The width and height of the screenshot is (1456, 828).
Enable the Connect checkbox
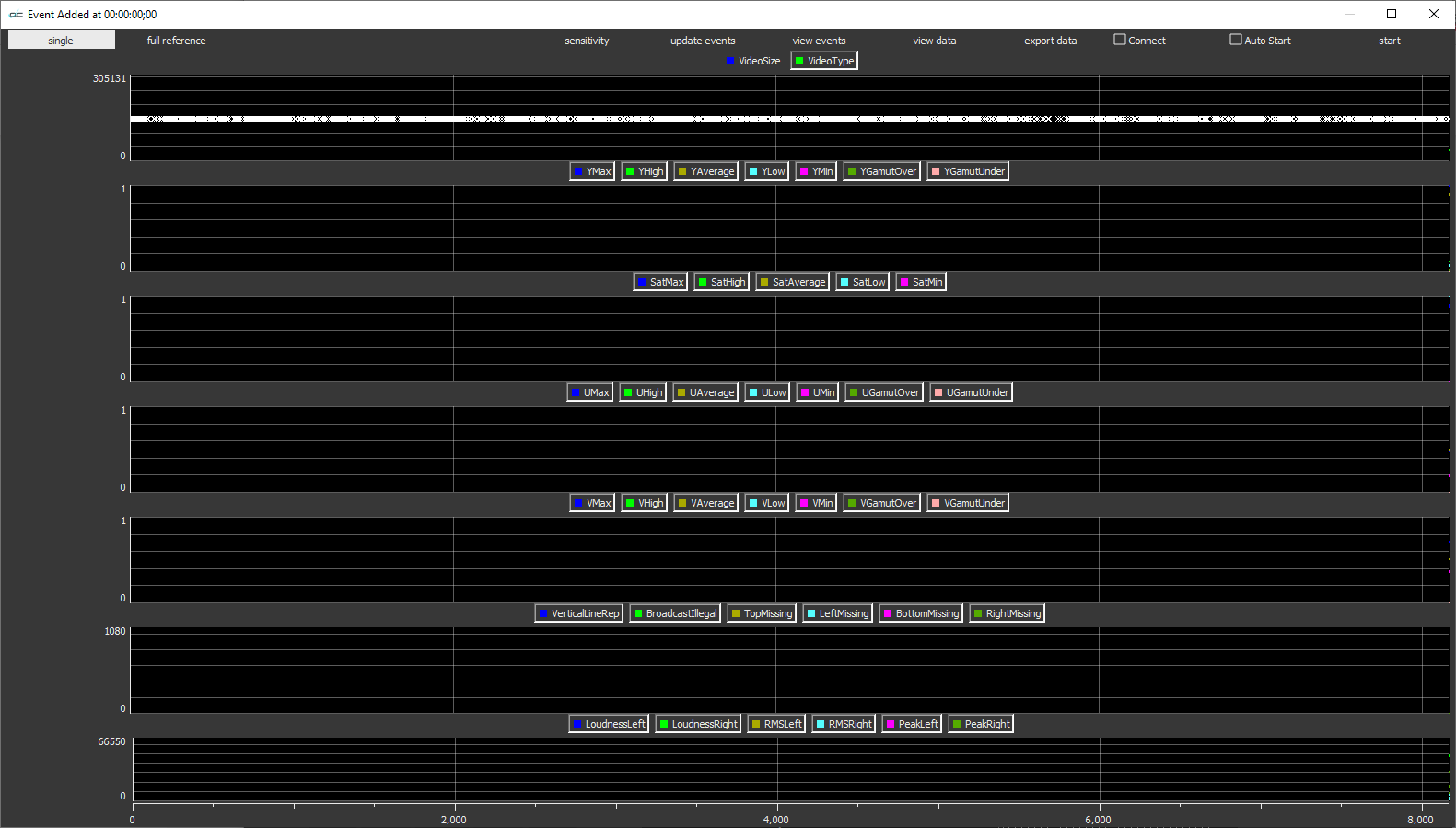[x=1139, y=40]
